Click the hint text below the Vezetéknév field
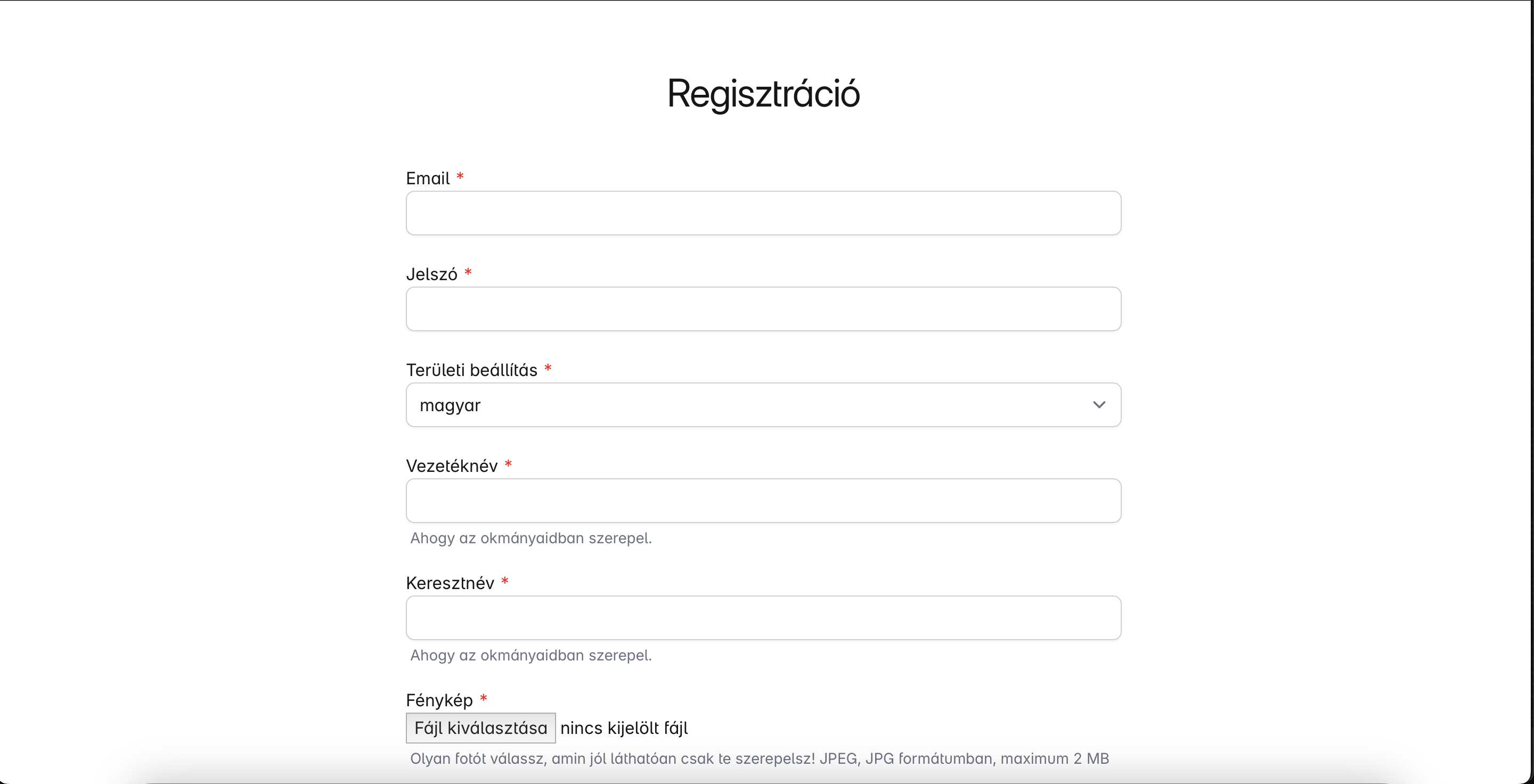The height and width of the screenshot is (784, 1534). coord(531,538)
